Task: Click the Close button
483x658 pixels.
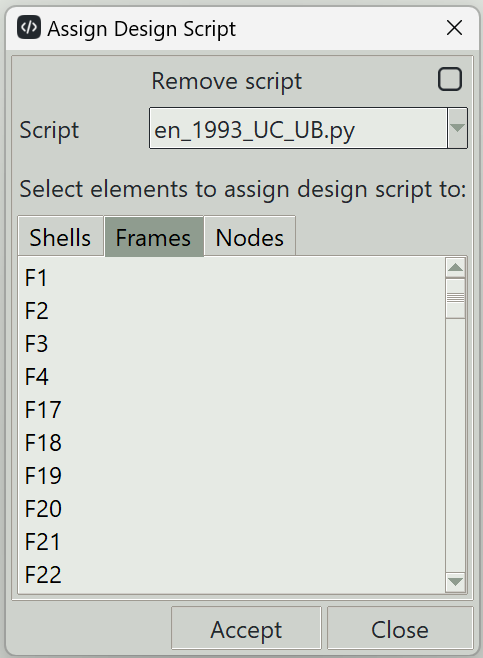Action: 400,628
